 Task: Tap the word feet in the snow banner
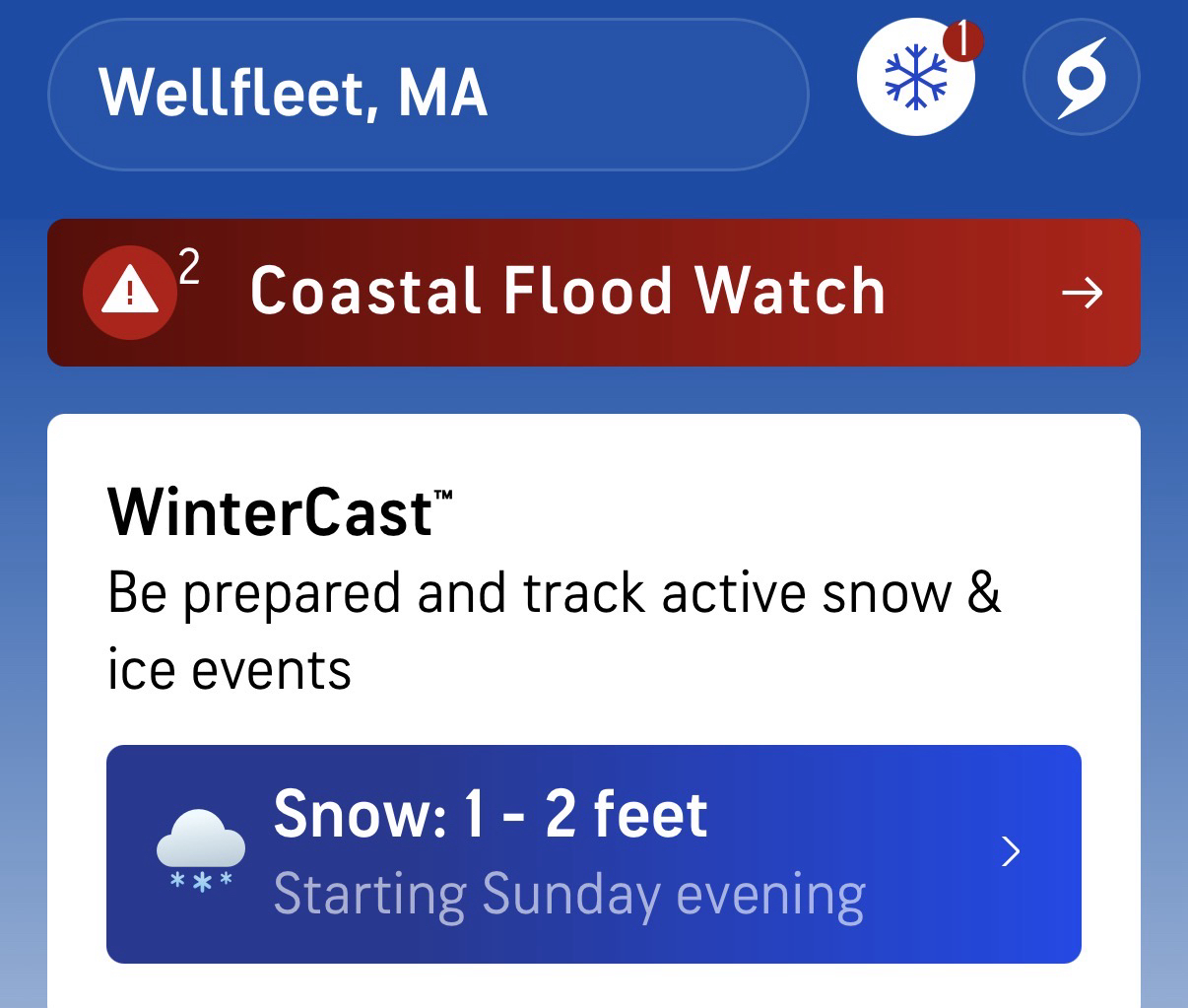(651, 815)
